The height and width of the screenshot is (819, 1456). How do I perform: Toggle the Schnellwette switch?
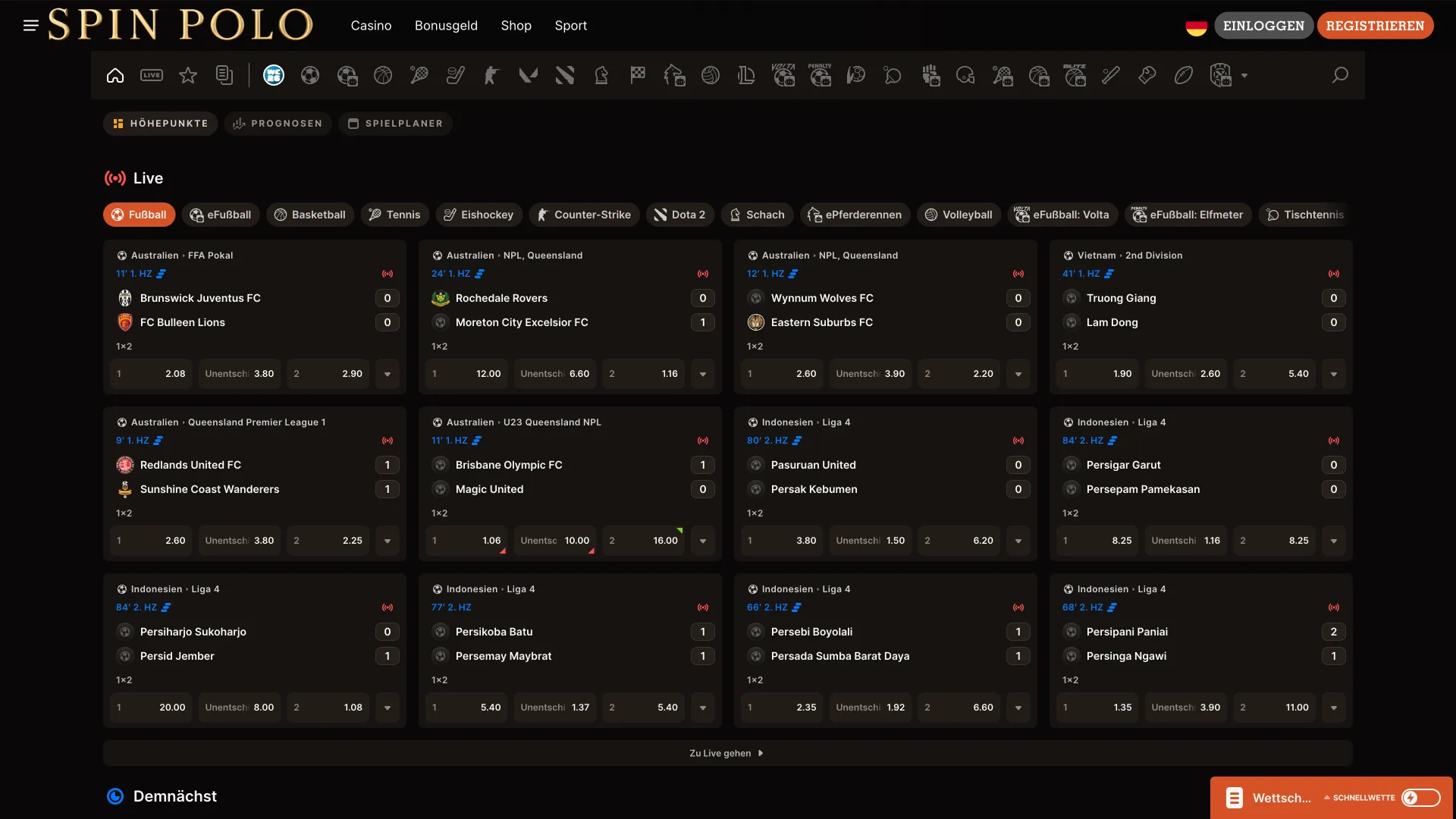point(1420,798)
